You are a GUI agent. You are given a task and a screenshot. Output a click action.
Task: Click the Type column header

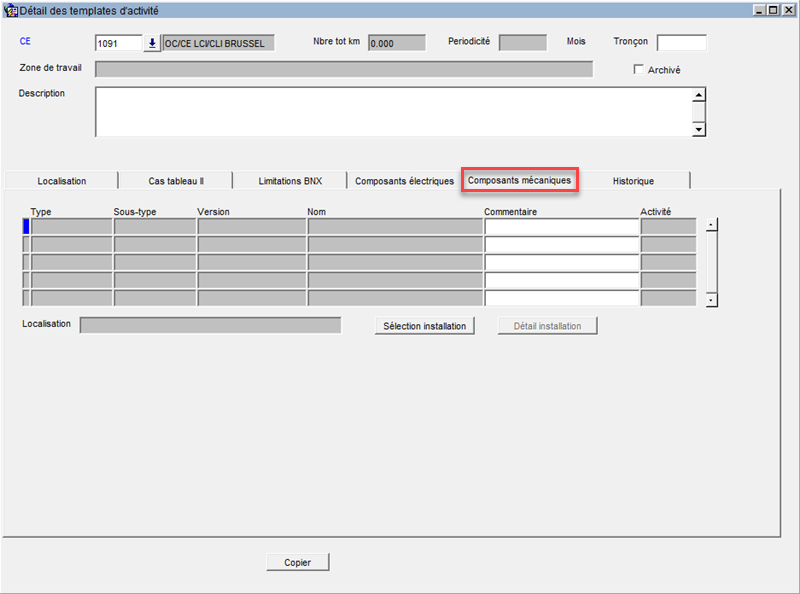tap(41, 212)
